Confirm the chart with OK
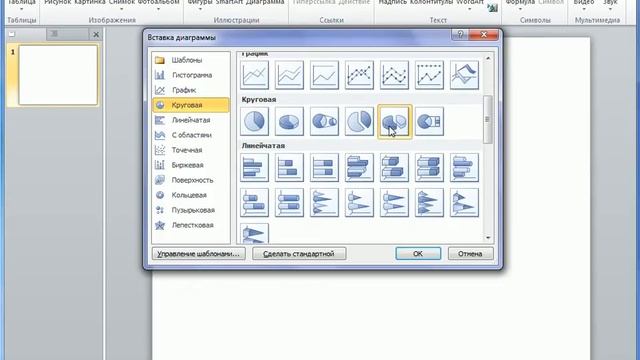This screenshot has width=640, height=360. (x=418, y=253)
